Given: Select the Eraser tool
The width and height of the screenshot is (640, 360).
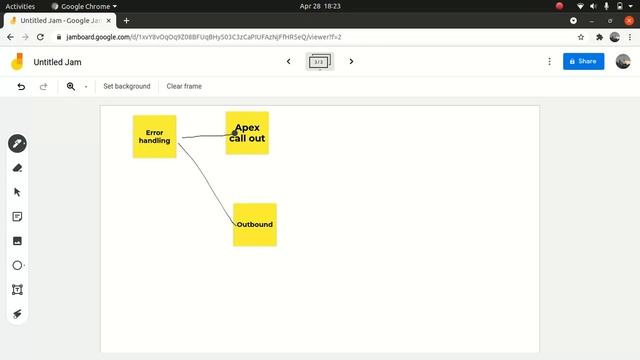Looking at the screenshot, I should (x=17, y=168).
